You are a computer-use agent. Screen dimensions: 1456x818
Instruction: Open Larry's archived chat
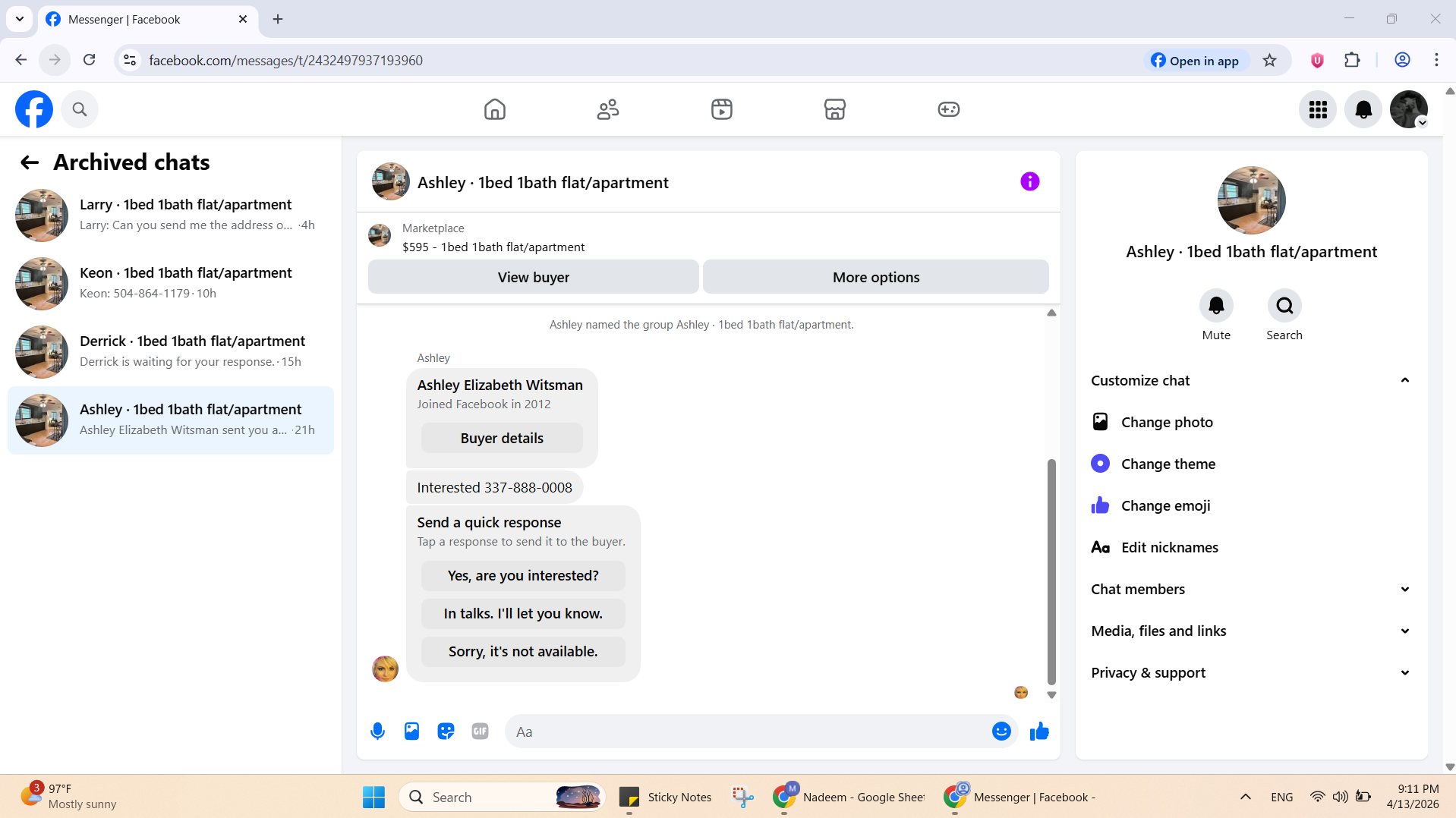point(171,216)
